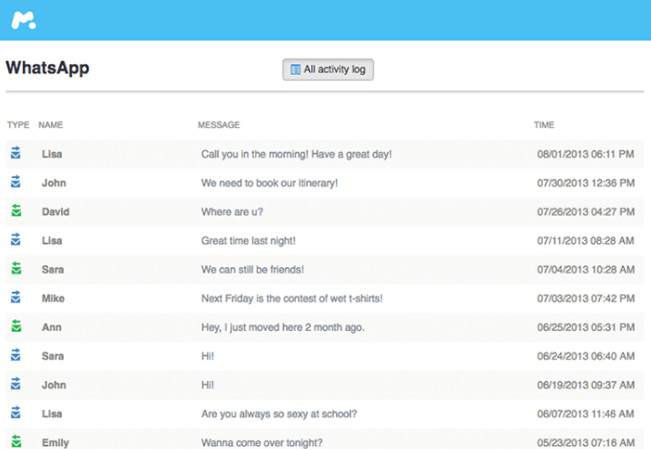Click the type icon in John's itinerary row
651x449 pixels.
(x=16, y=182)
